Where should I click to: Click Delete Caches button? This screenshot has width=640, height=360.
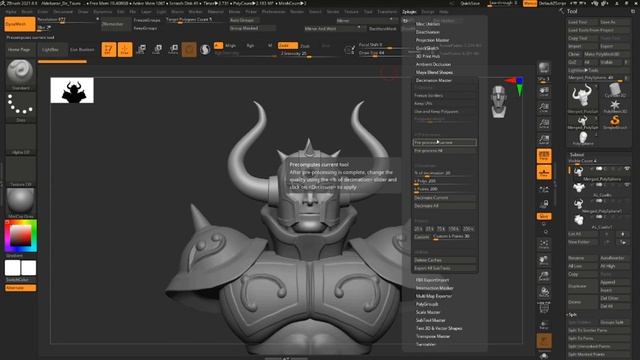pos(444,260)
